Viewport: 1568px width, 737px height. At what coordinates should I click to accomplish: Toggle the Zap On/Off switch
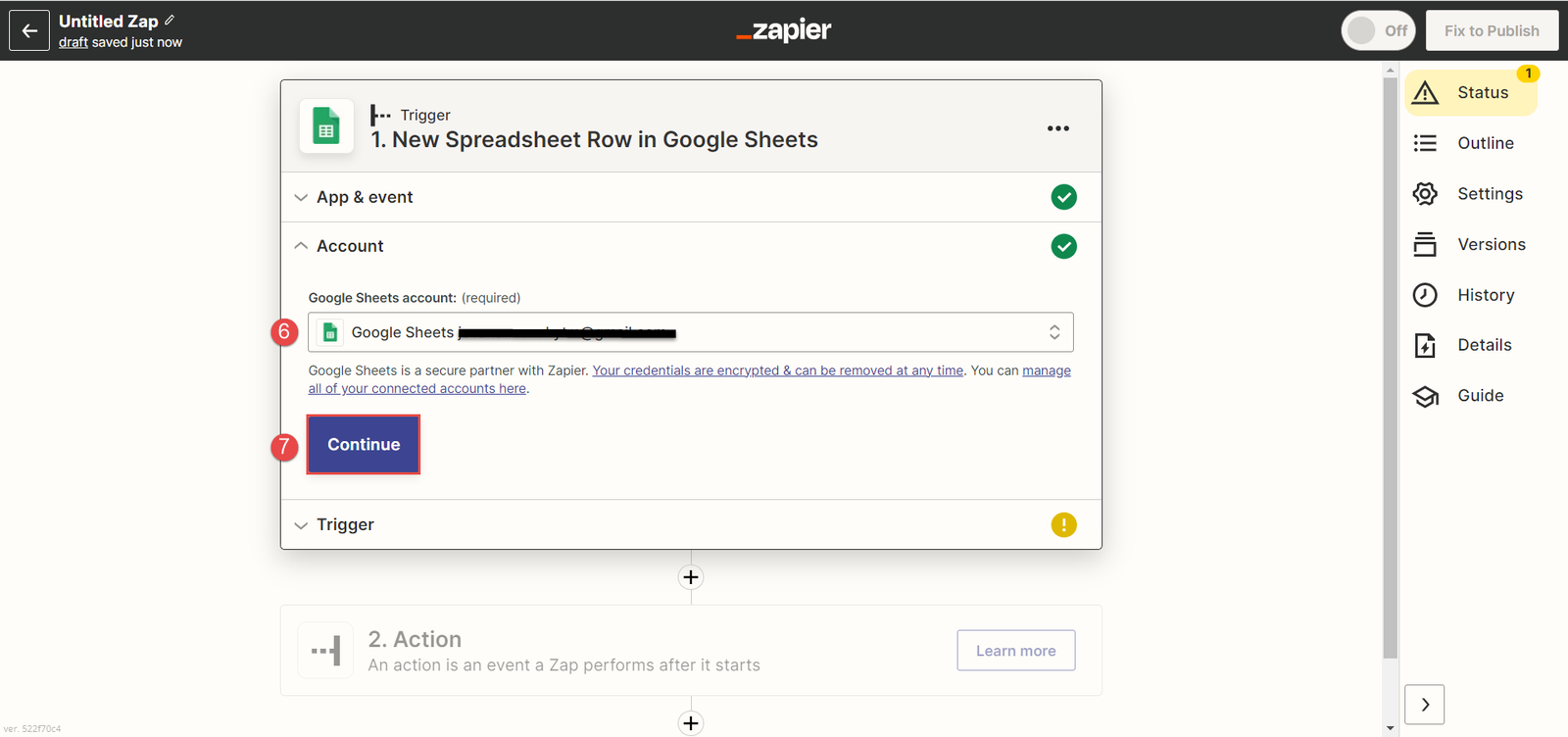1378,30
